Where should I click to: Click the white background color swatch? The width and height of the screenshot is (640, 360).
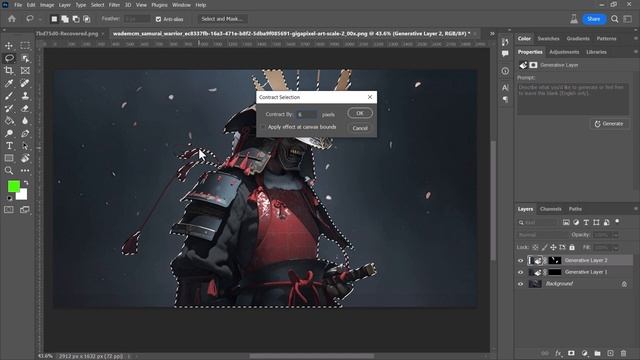pyautogui.click(x=23, y=196)
